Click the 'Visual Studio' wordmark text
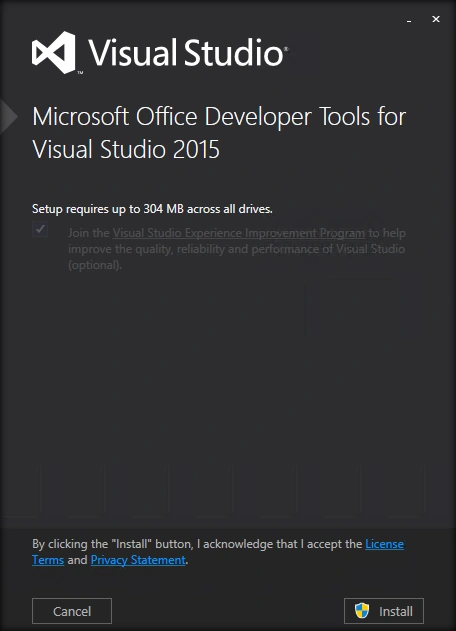456x631 pixels. (188, 52)
